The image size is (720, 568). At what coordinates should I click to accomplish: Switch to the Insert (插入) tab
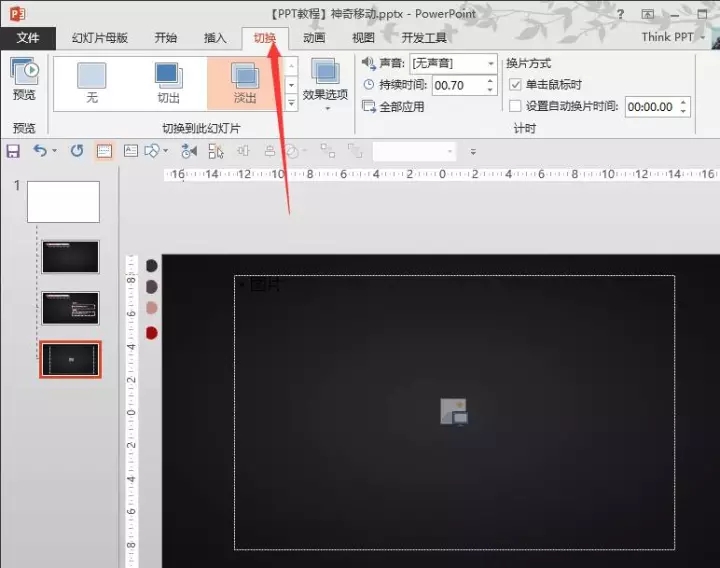tap(215, 38)
